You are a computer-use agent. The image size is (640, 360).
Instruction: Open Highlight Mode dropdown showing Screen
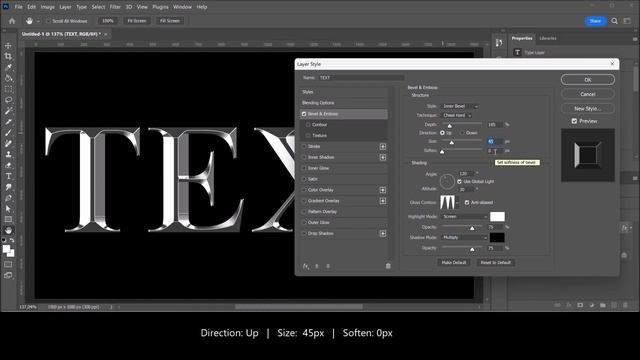[464, 217]
